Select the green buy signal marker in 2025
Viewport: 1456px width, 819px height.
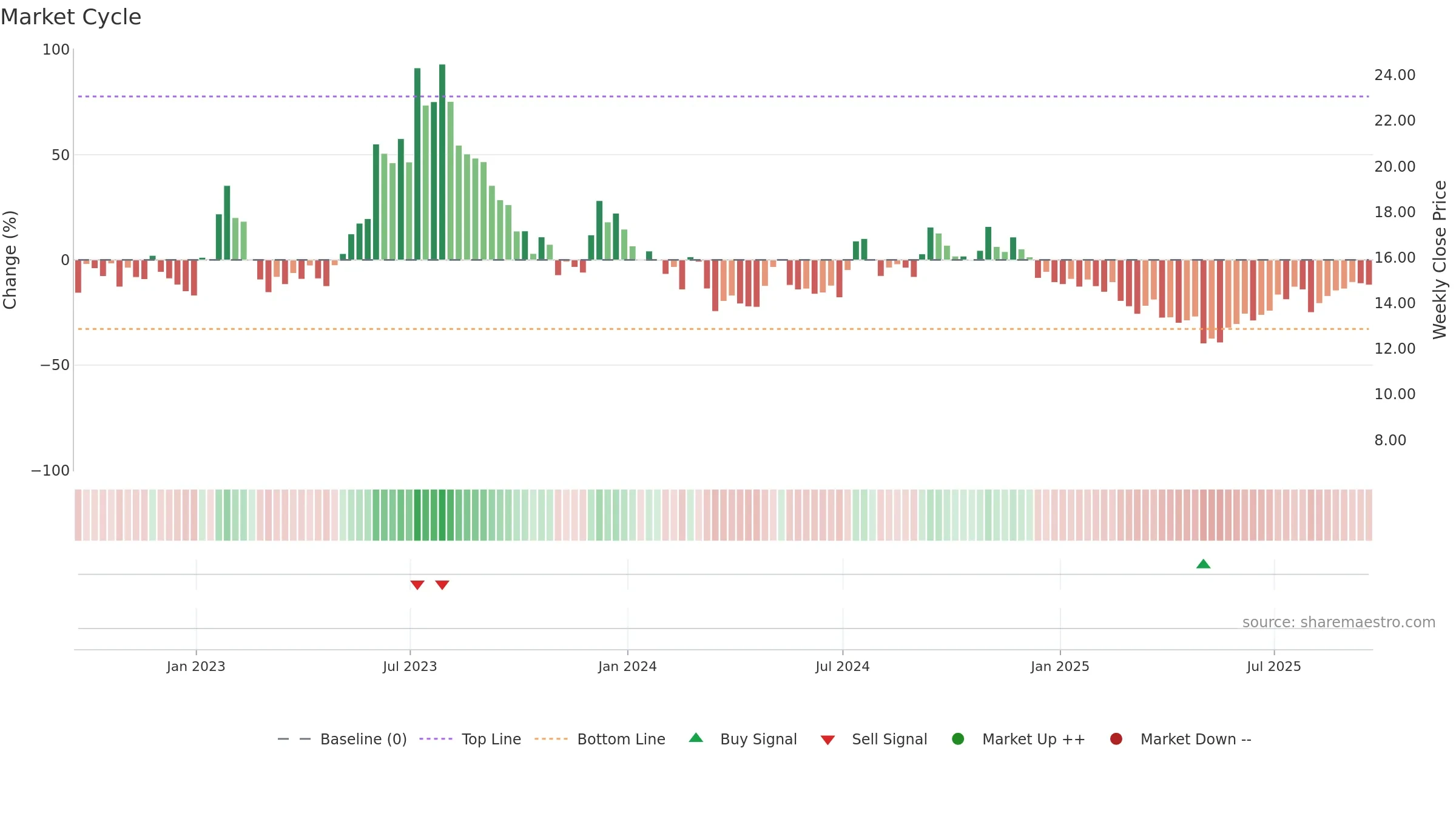[x=1203, y=564]
